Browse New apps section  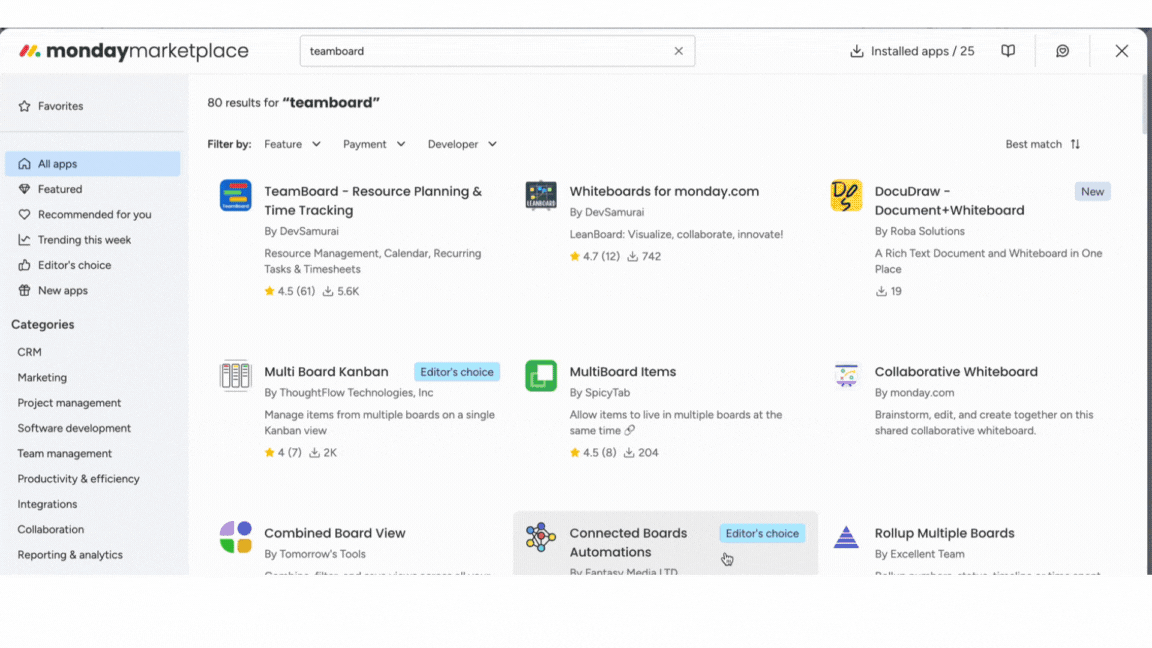[x=53, y=290]
